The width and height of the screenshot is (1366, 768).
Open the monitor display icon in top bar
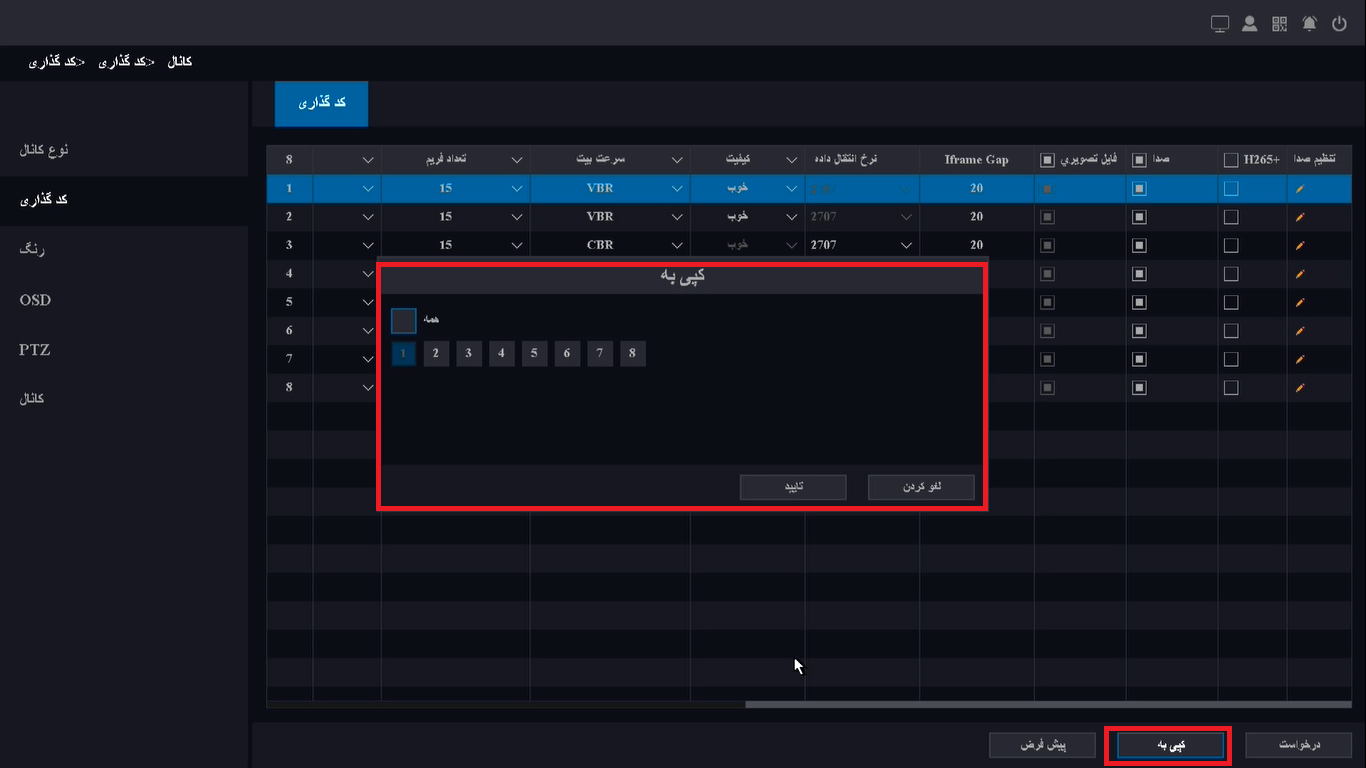click(1220, 24)
